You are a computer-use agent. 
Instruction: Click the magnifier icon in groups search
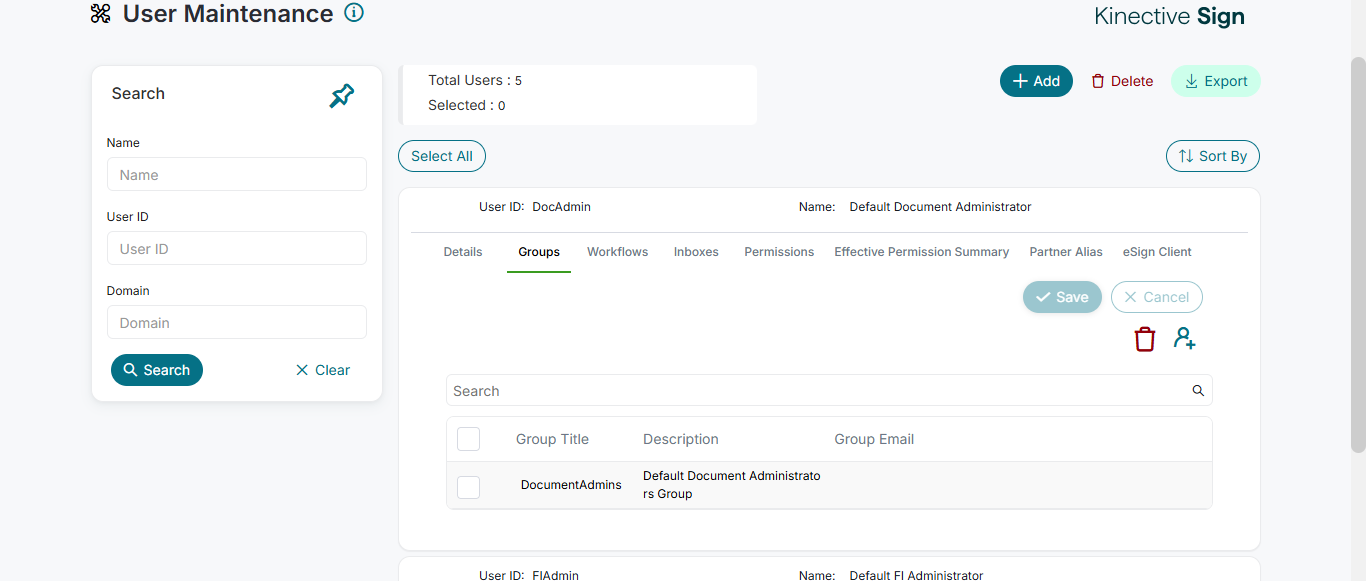click(x=1198, y=391)
